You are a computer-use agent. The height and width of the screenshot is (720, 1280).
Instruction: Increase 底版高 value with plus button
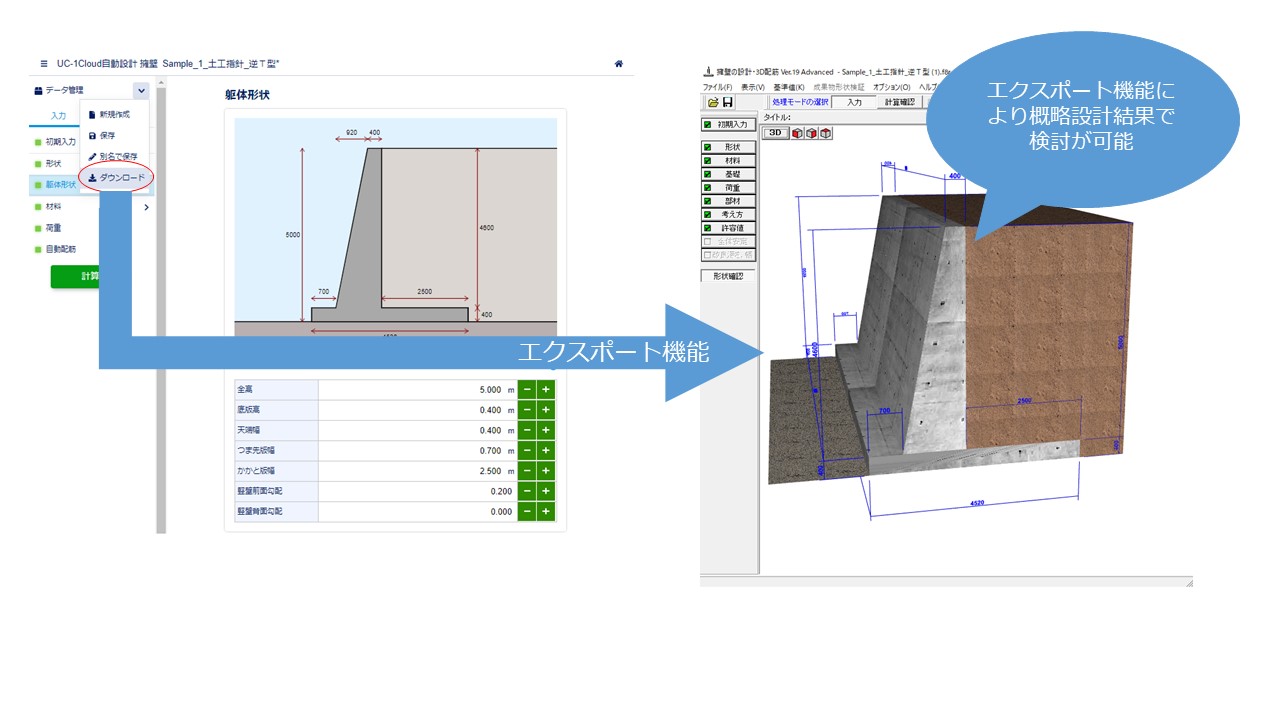click(546, 410)
